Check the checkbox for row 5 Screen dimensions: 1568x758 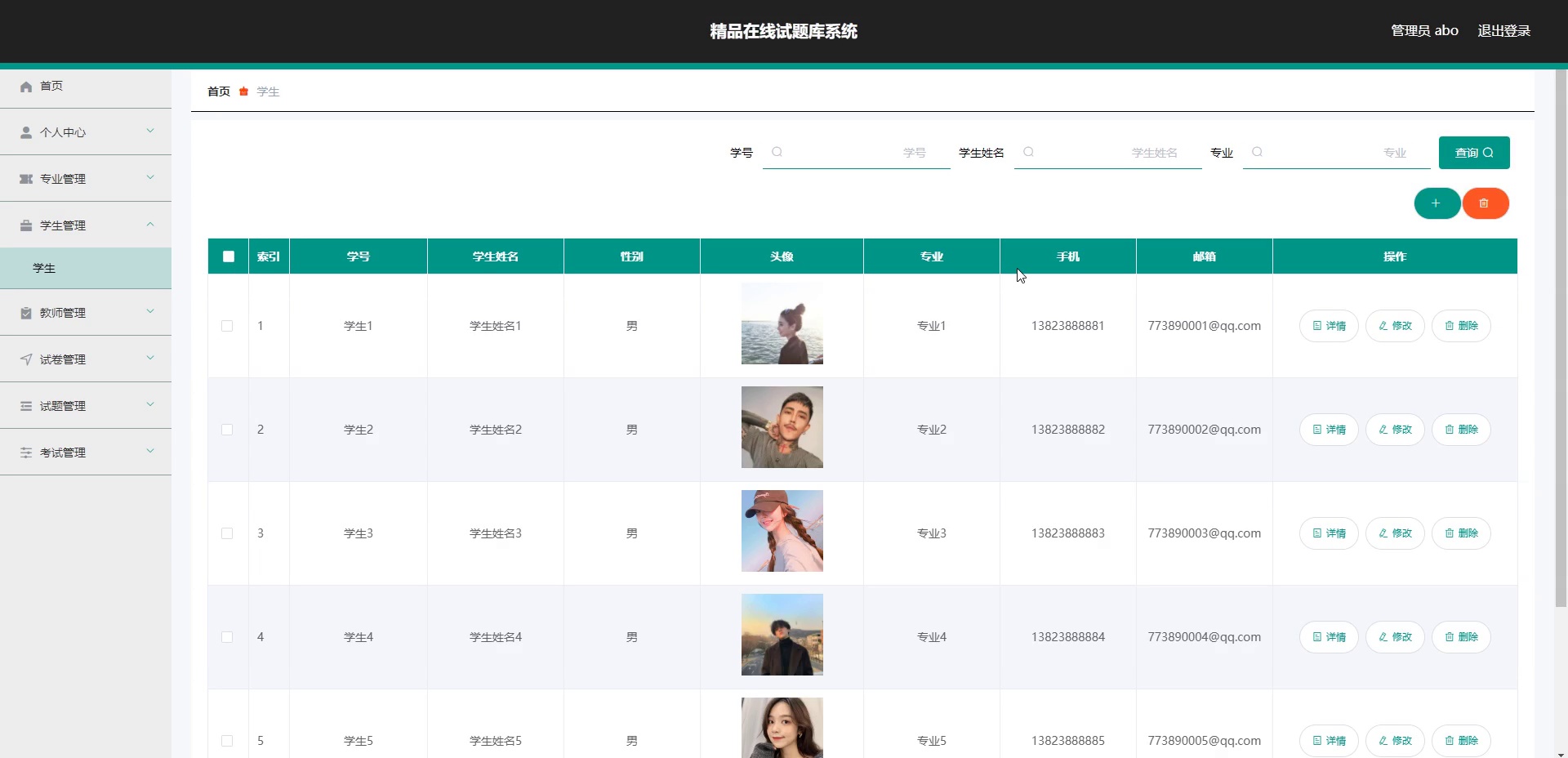227,741
